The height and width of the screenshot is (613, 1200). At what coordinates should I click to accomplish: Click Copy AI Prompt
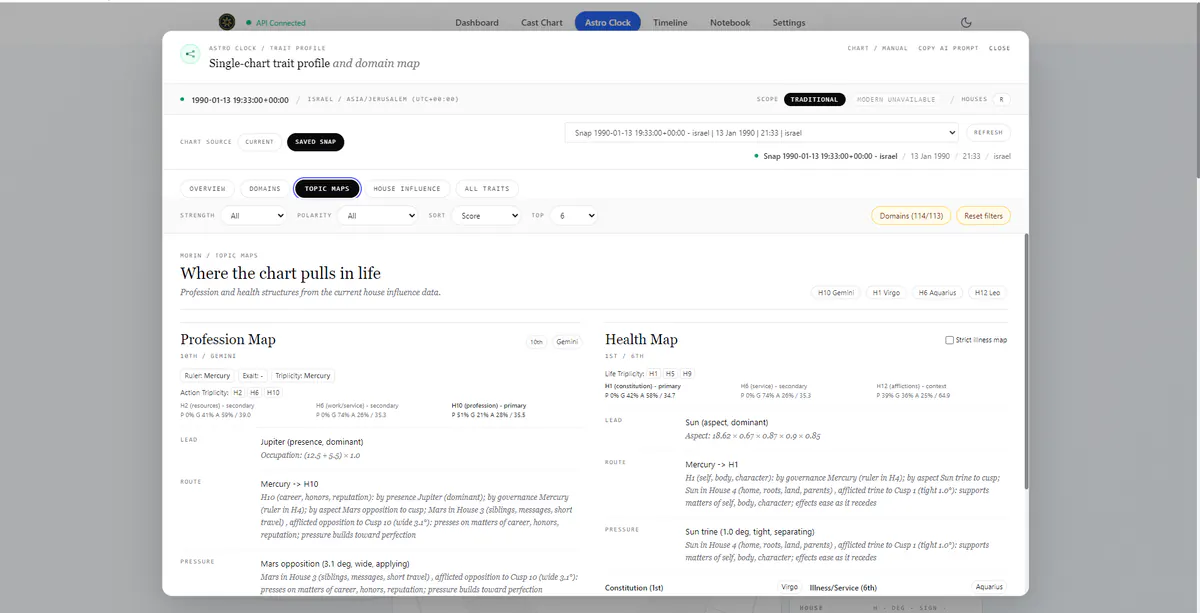click(947, 48)
